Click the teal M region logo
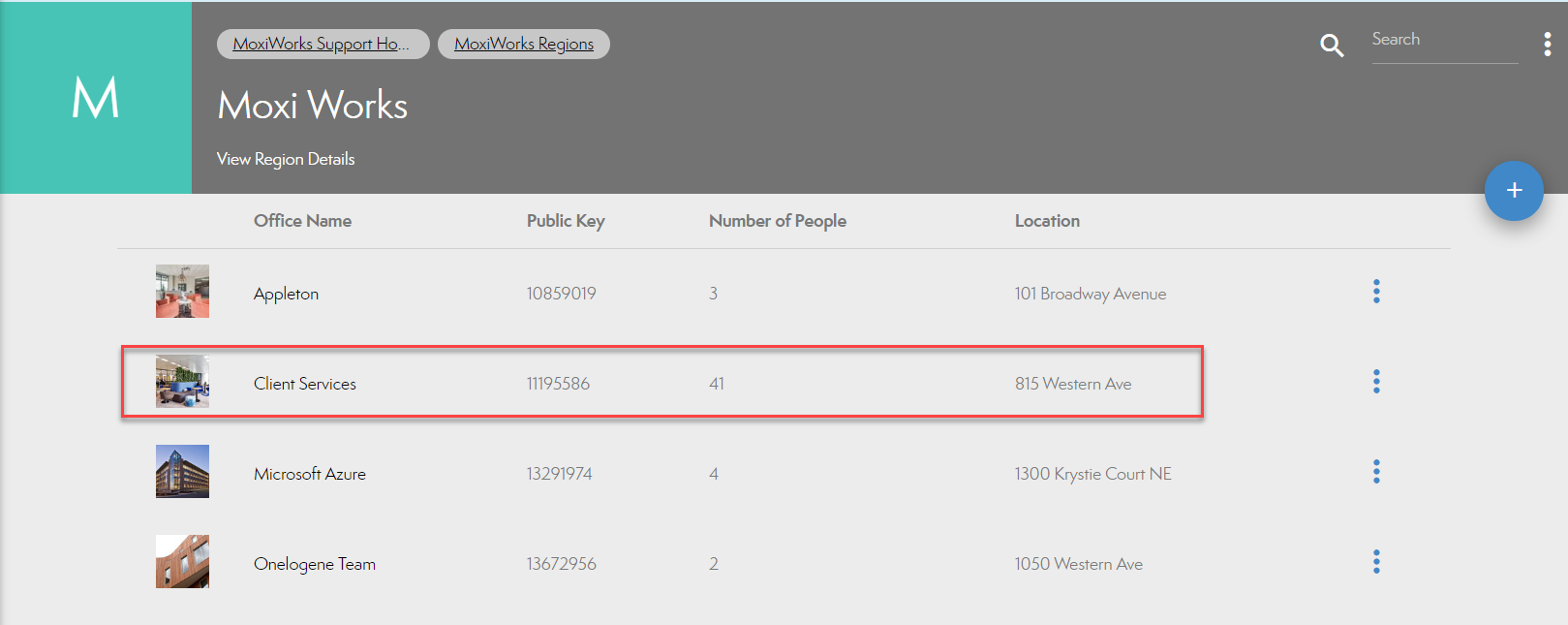1568x625 pixels. tap(96, 98)
